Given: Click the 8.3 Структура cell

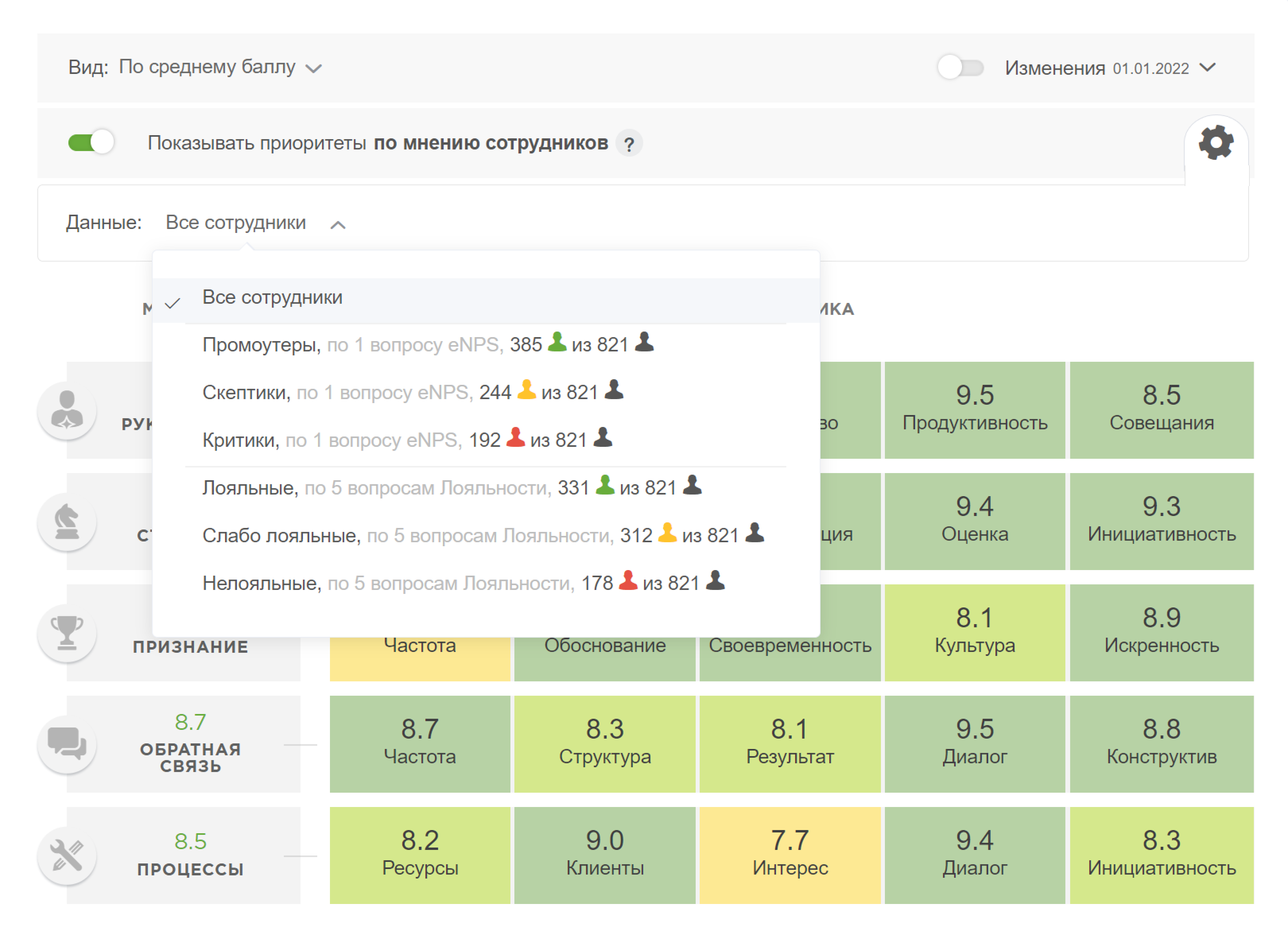Looking at the screenshot, I should click(x=605, y=743).
